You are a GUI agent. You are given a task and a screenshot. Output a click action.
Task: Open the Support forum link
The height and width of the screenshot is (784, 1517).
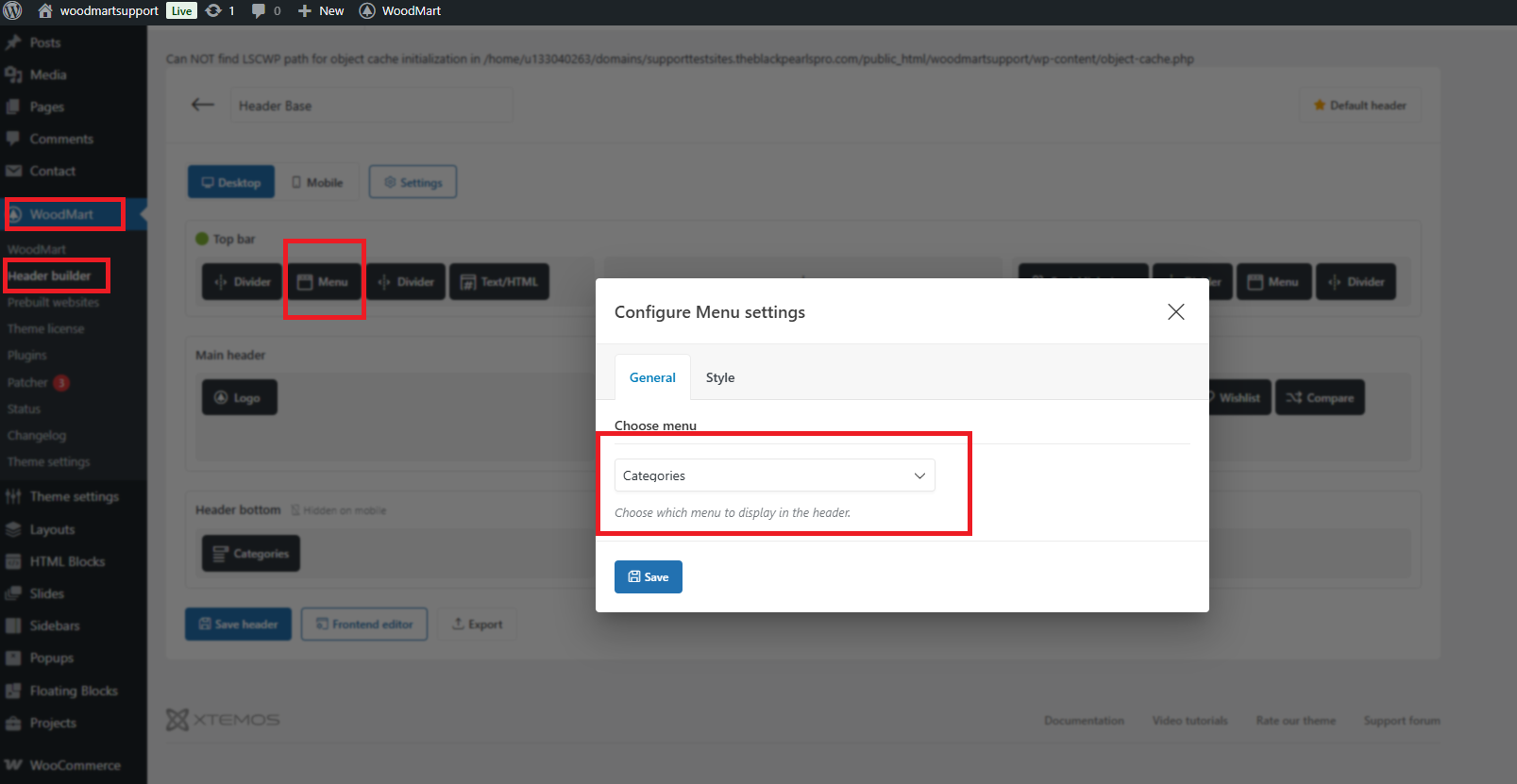point(1402,720)
